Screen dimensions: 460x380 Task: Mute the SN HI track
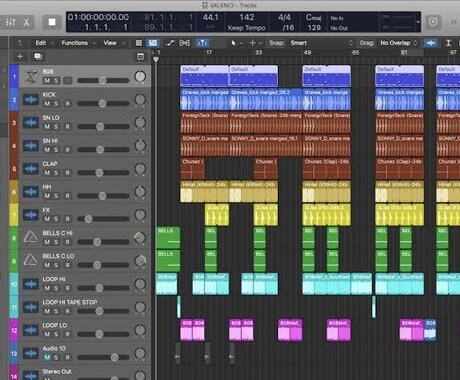coord(47,150)
